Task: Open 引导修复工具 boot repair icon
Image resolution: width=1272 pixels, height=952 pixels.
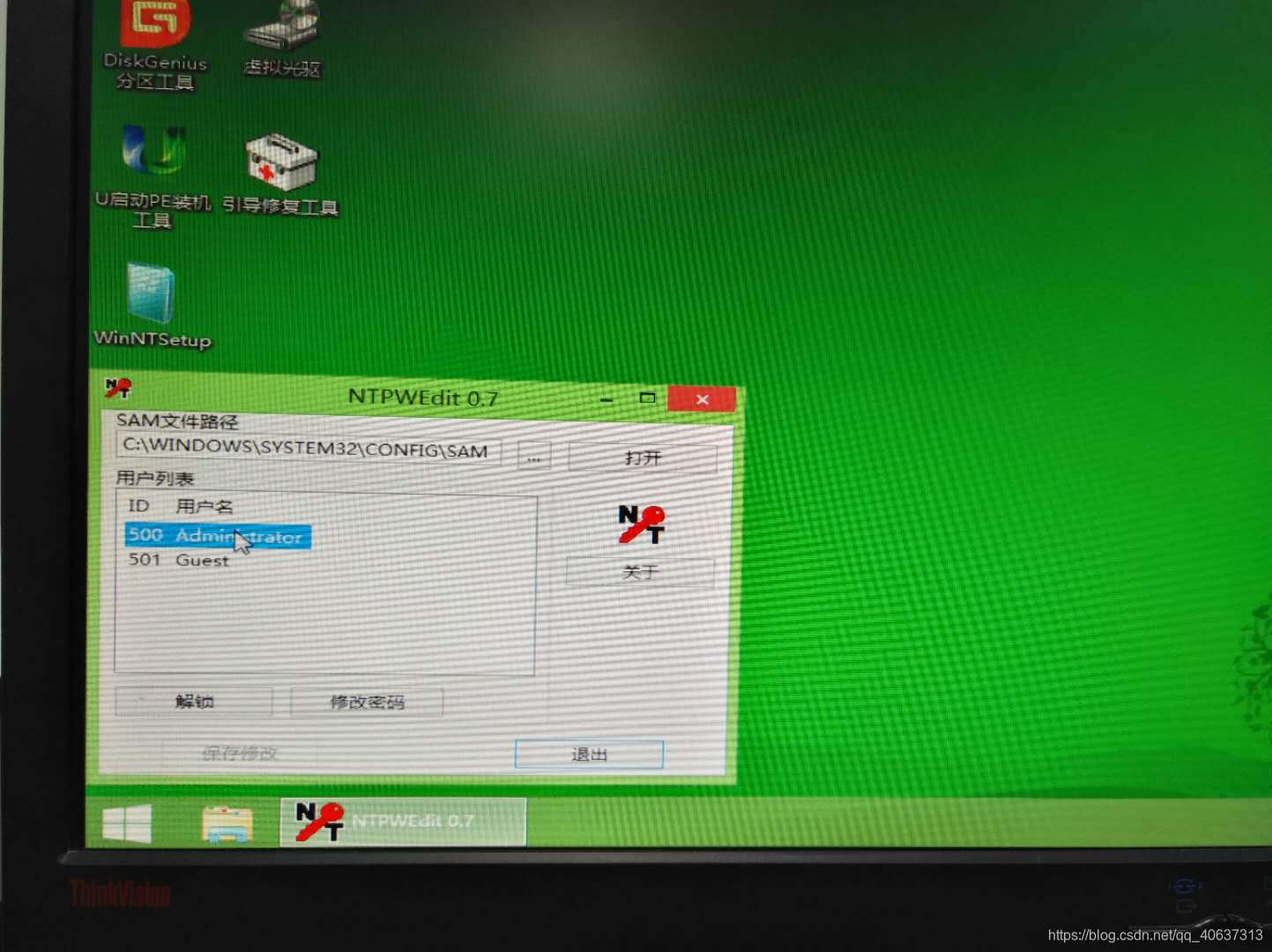Action: 280,175
